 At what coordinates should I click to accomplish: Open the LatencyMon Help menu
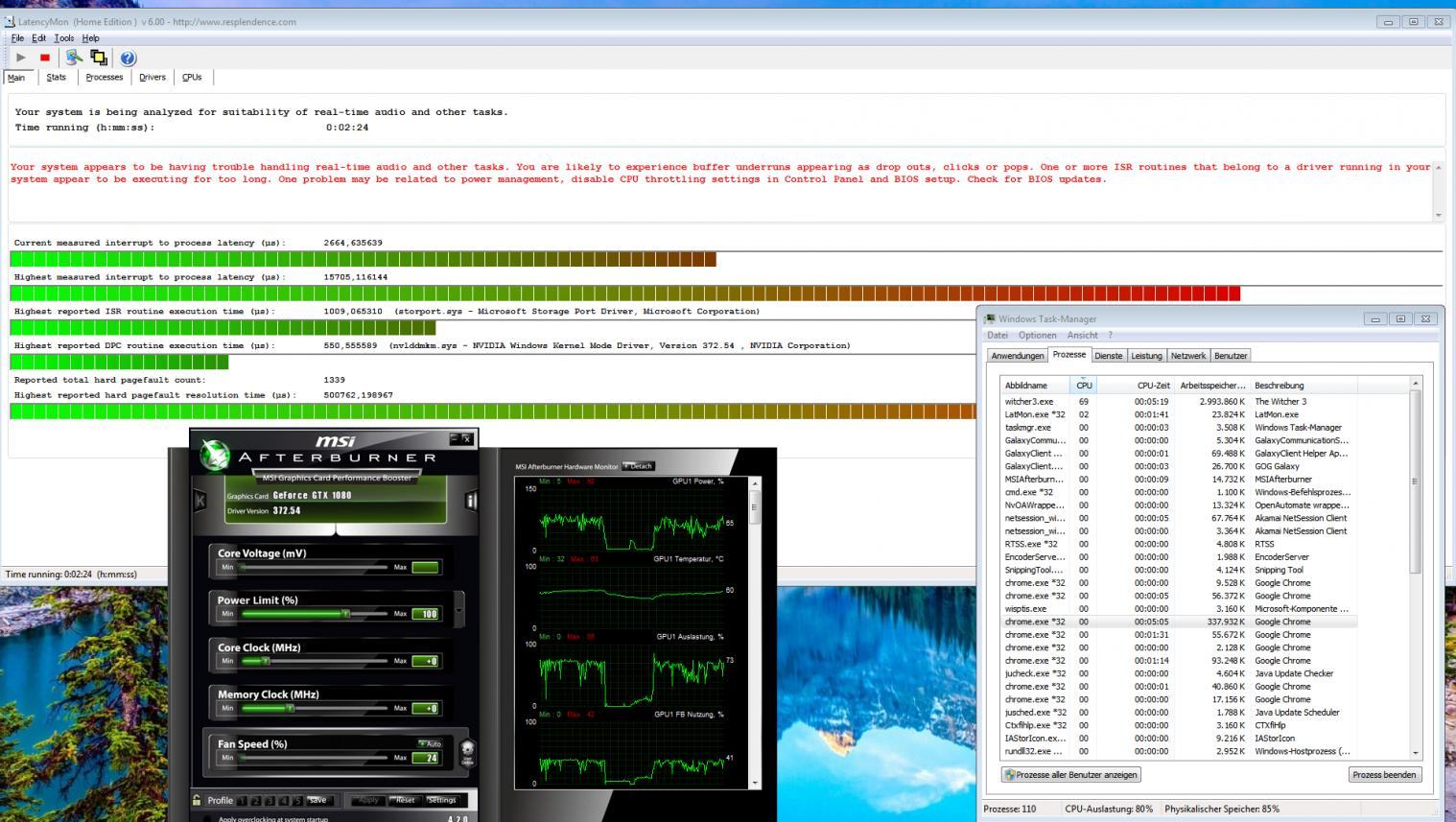[x=90, y=38]
